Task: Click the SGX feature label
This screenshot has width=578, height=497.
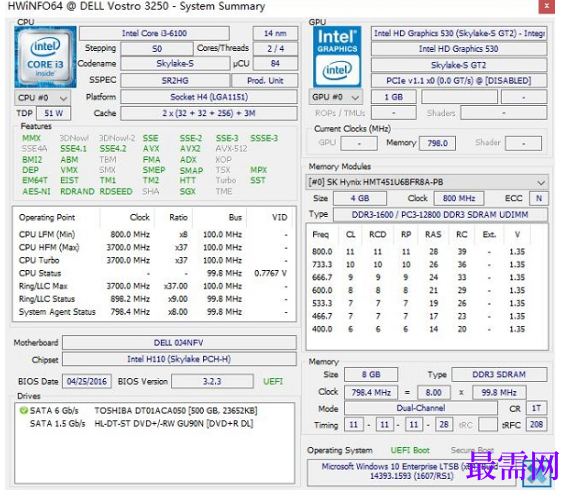Action: click(x=188, y=191)
